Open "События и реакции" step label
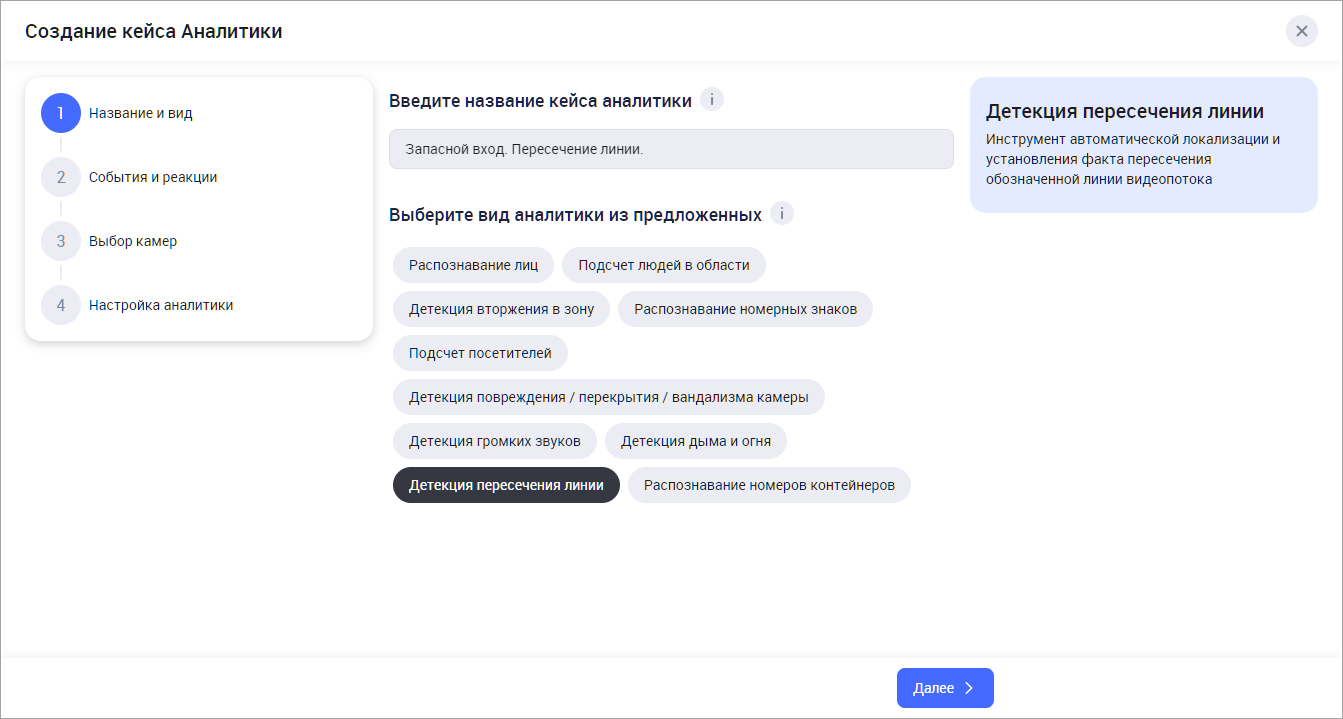The image size is (1343, 719). [153, 177]
